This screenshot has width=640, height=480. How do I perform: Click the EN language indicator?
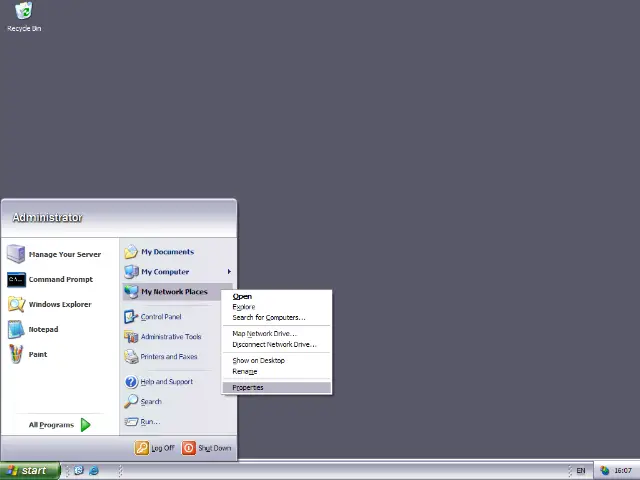tap(581, 471)
